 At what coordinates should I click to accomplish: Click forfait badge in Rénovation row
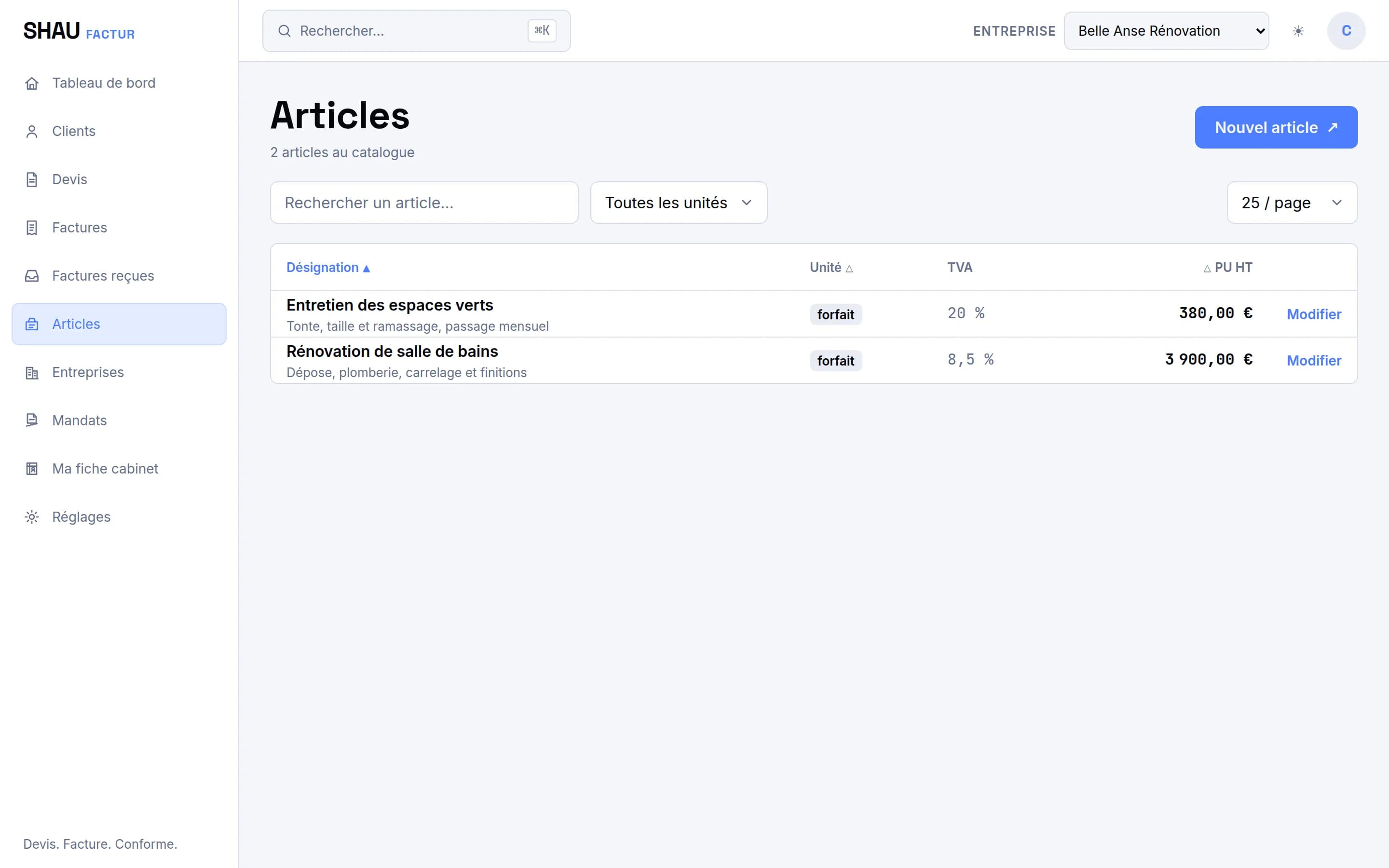(x=836, y=361)
